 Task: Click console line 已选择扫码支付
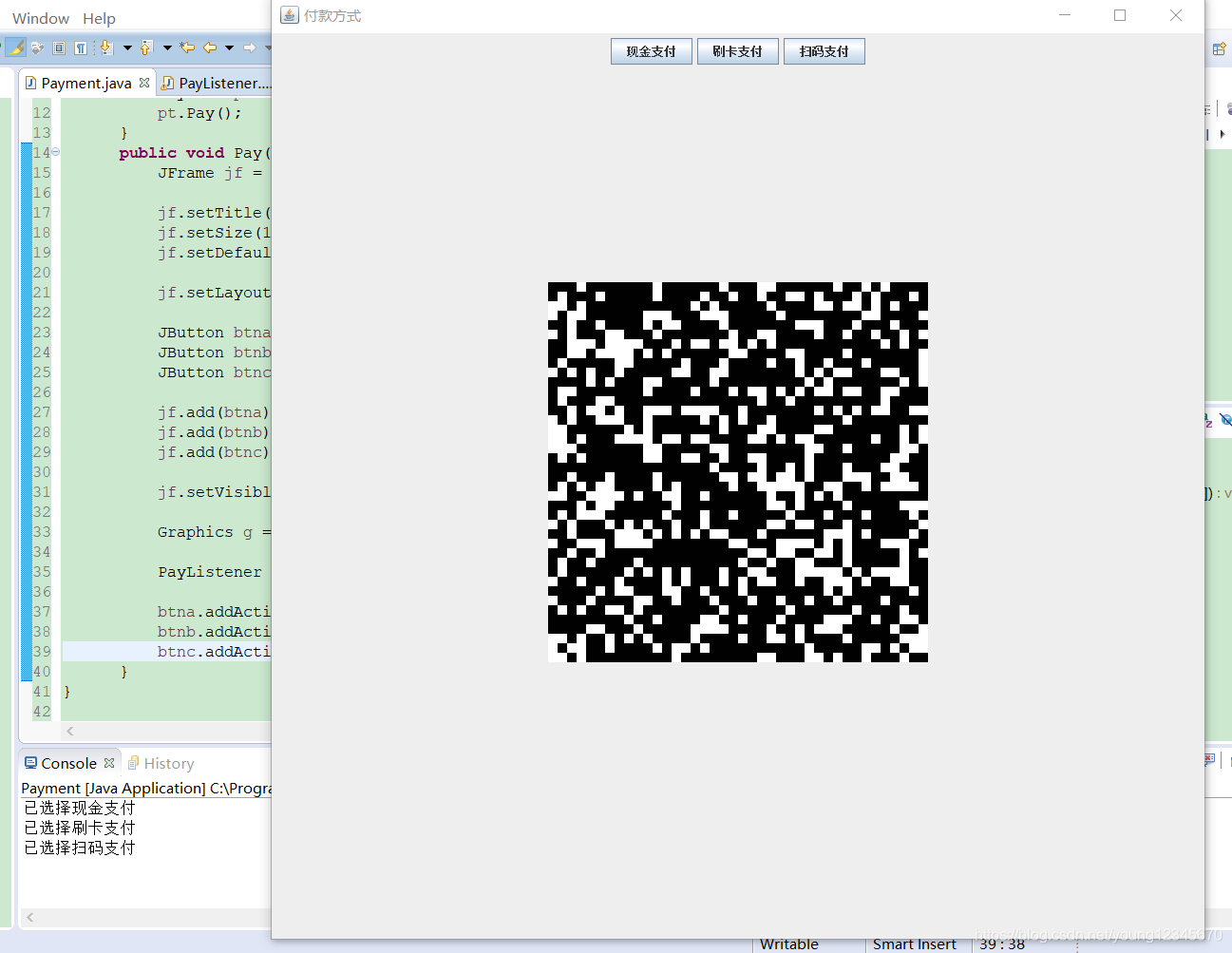click(x=80, y=848)
